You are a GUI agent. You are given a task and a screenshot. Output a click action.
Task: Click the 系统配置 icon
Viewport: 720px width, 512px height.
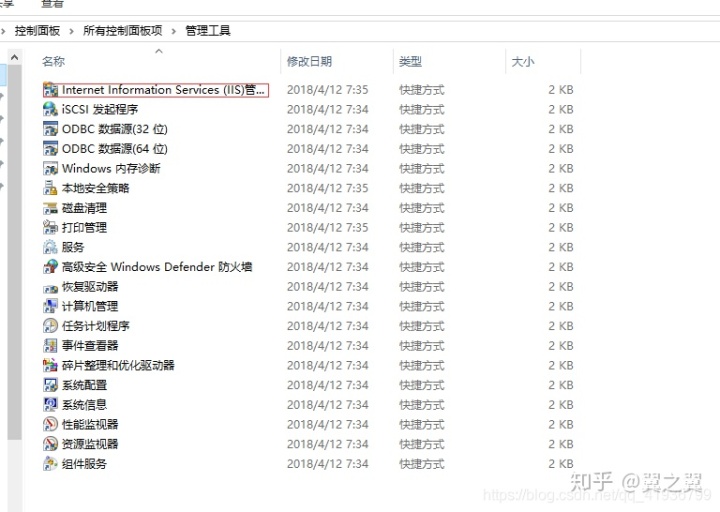click(51, 385)
